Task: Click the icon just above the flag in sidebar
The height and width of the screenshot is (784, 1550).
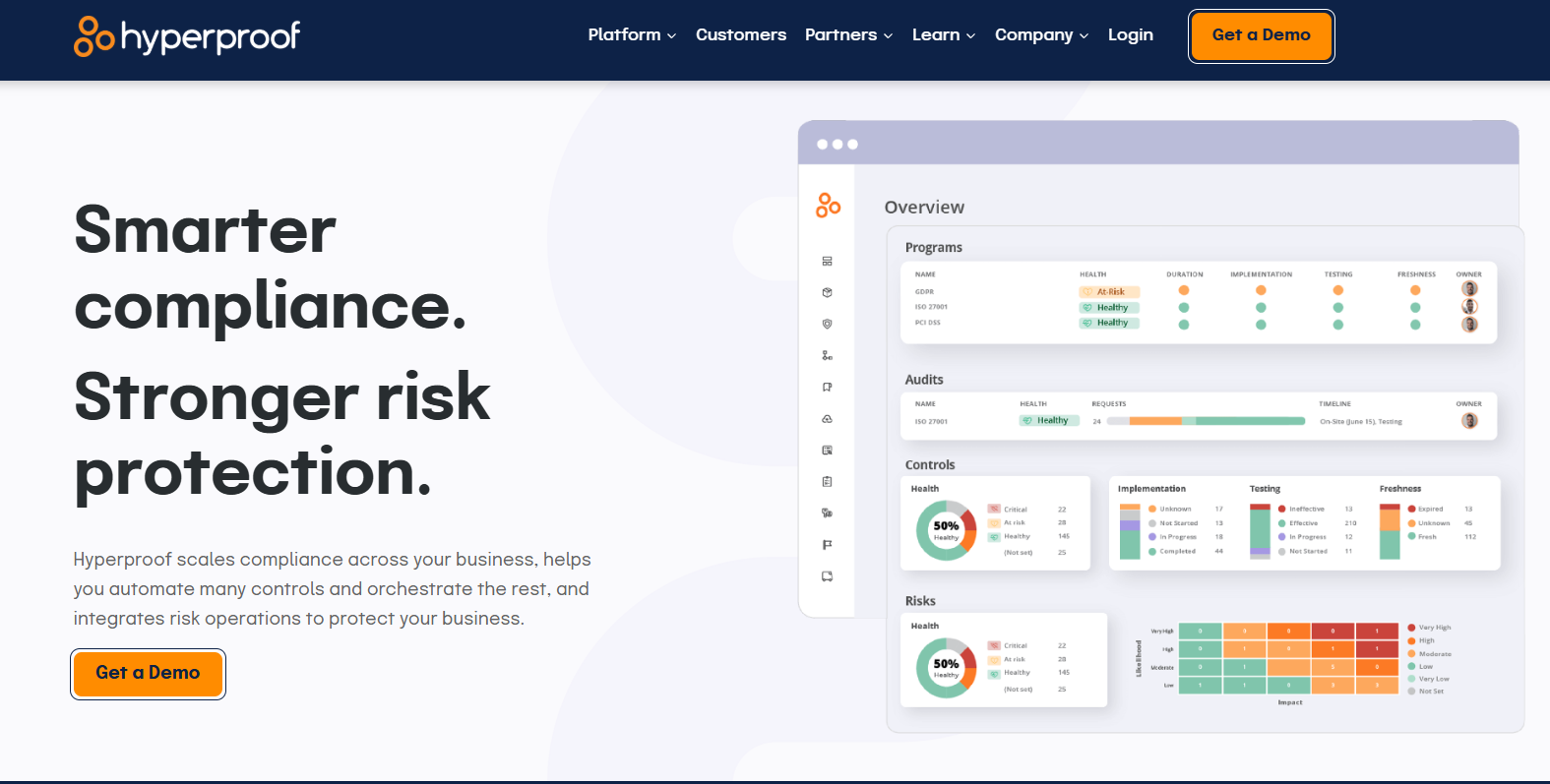Action: [827, 513]
